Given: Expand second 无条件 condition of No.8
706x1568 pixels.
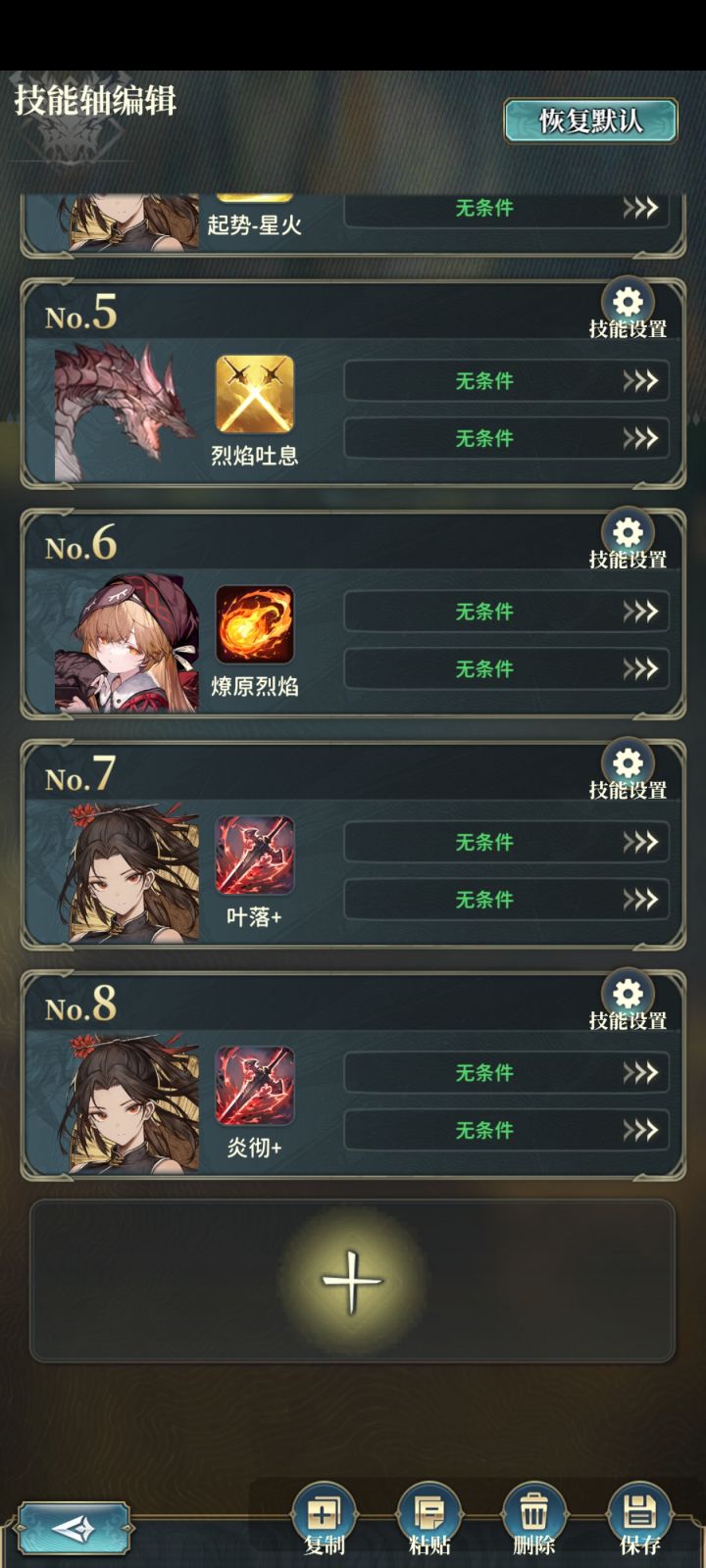Looking at the screenshot, I should point(506,1130).
